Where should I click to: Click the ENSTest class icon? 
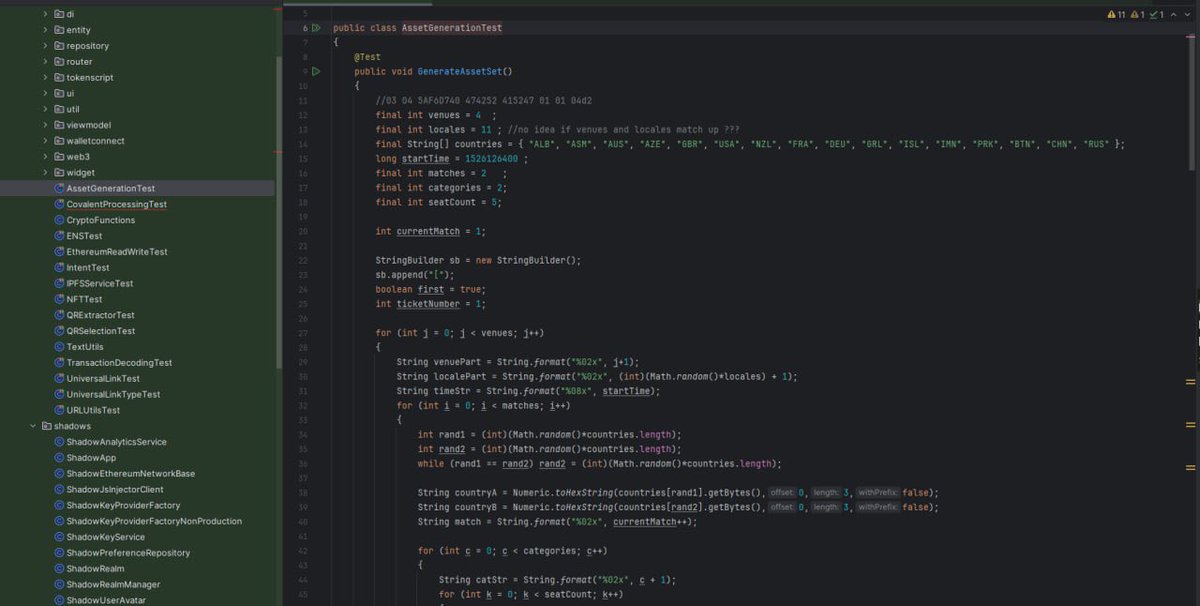coord(59,236)
